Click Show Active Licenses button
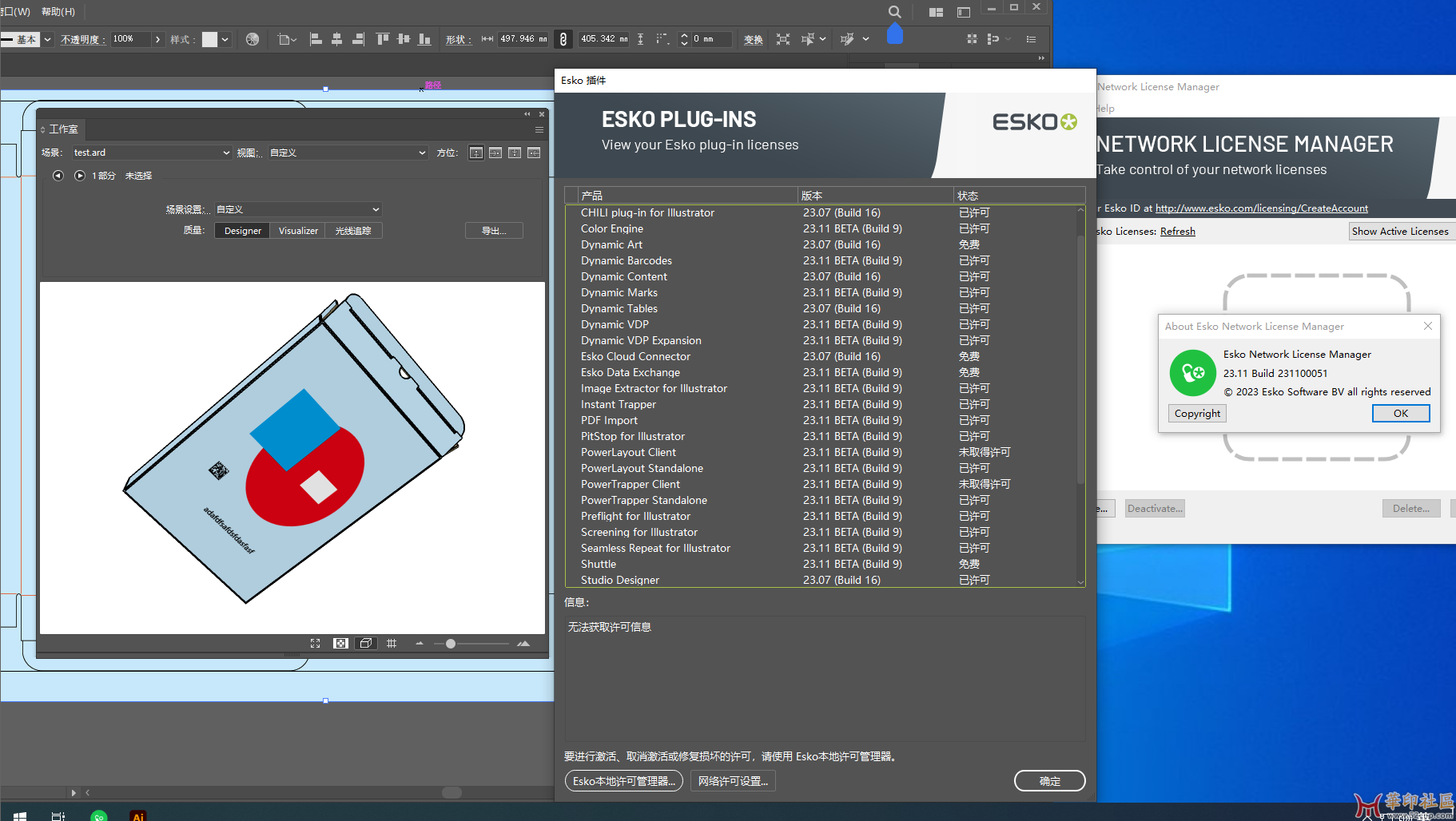The width and height of the screenshot is (1456, 821). click(1400, 232)
